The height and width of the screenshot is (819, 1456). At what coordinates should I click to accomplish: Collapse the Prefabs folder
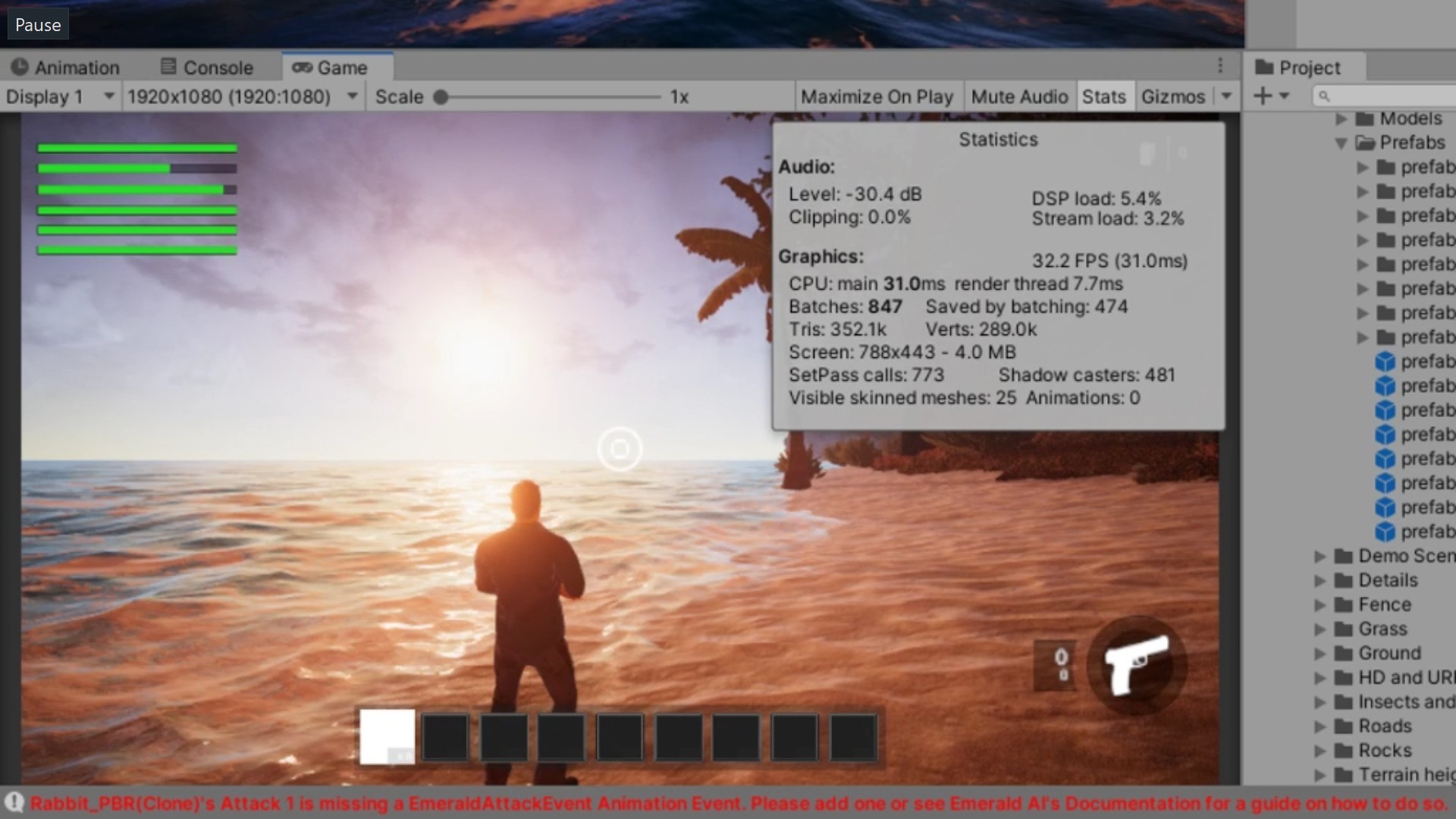pyautogui.click(x=1341, y=143)
